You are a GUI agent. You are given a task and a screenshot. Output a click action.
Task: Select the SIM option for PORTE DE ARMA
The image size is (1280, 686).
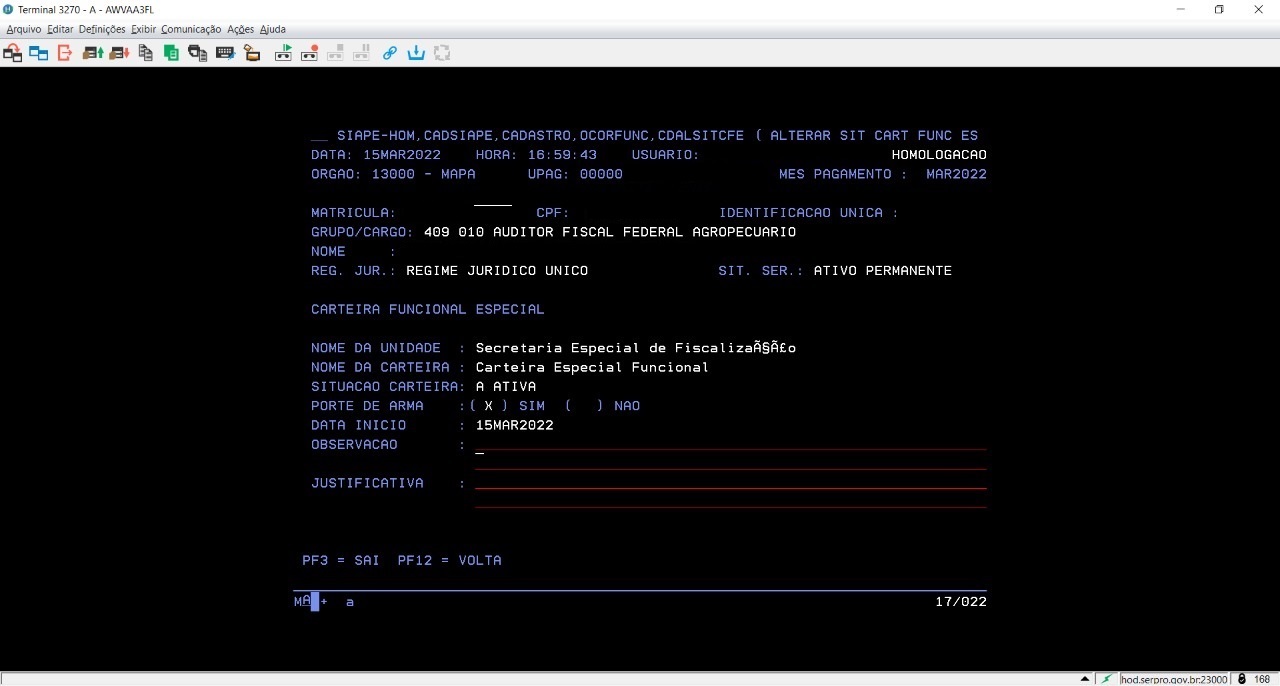[489, 406]
